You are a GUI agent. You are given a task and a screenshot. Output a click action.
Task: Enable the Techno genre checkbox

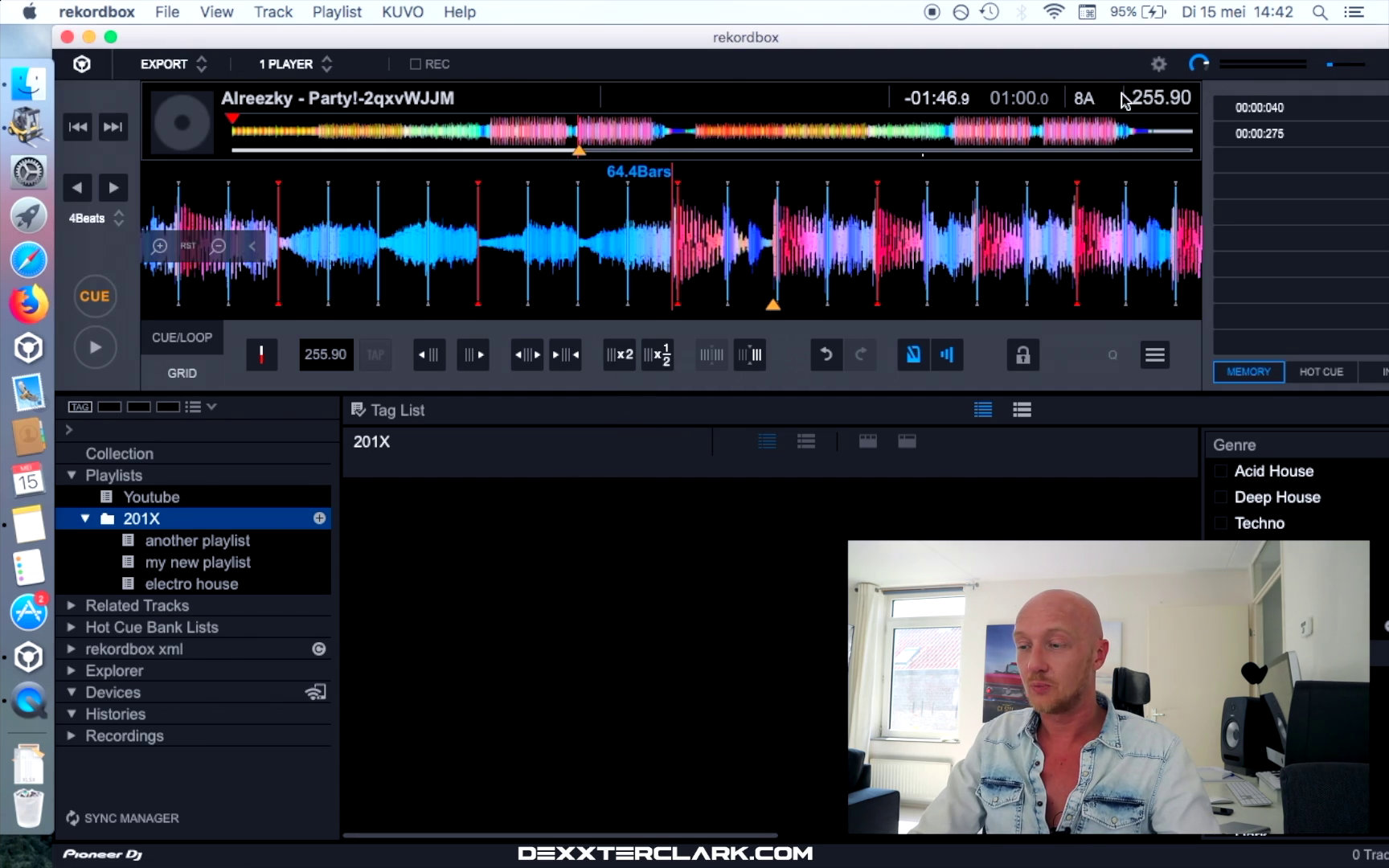point(1220,523)
